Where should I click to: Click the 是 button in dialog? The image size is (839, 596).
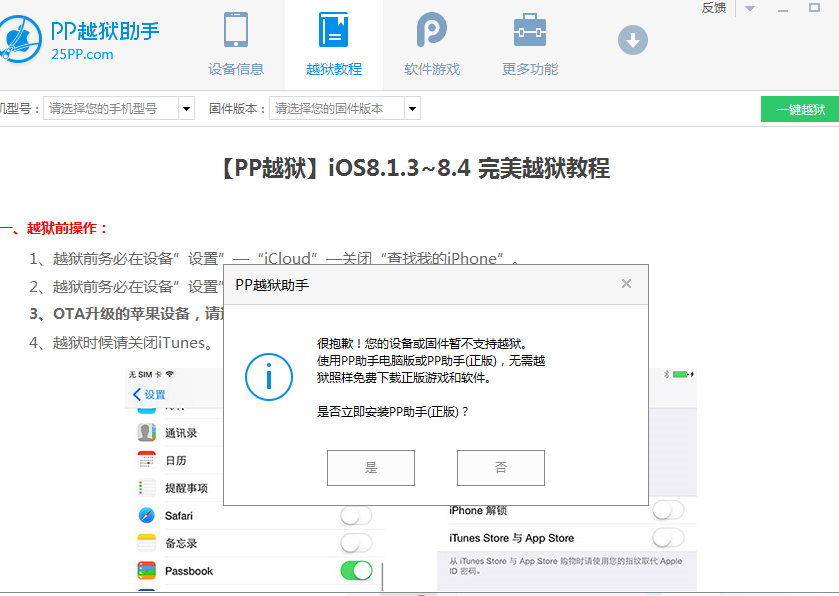pyautogui.click(x=371, y=468)
